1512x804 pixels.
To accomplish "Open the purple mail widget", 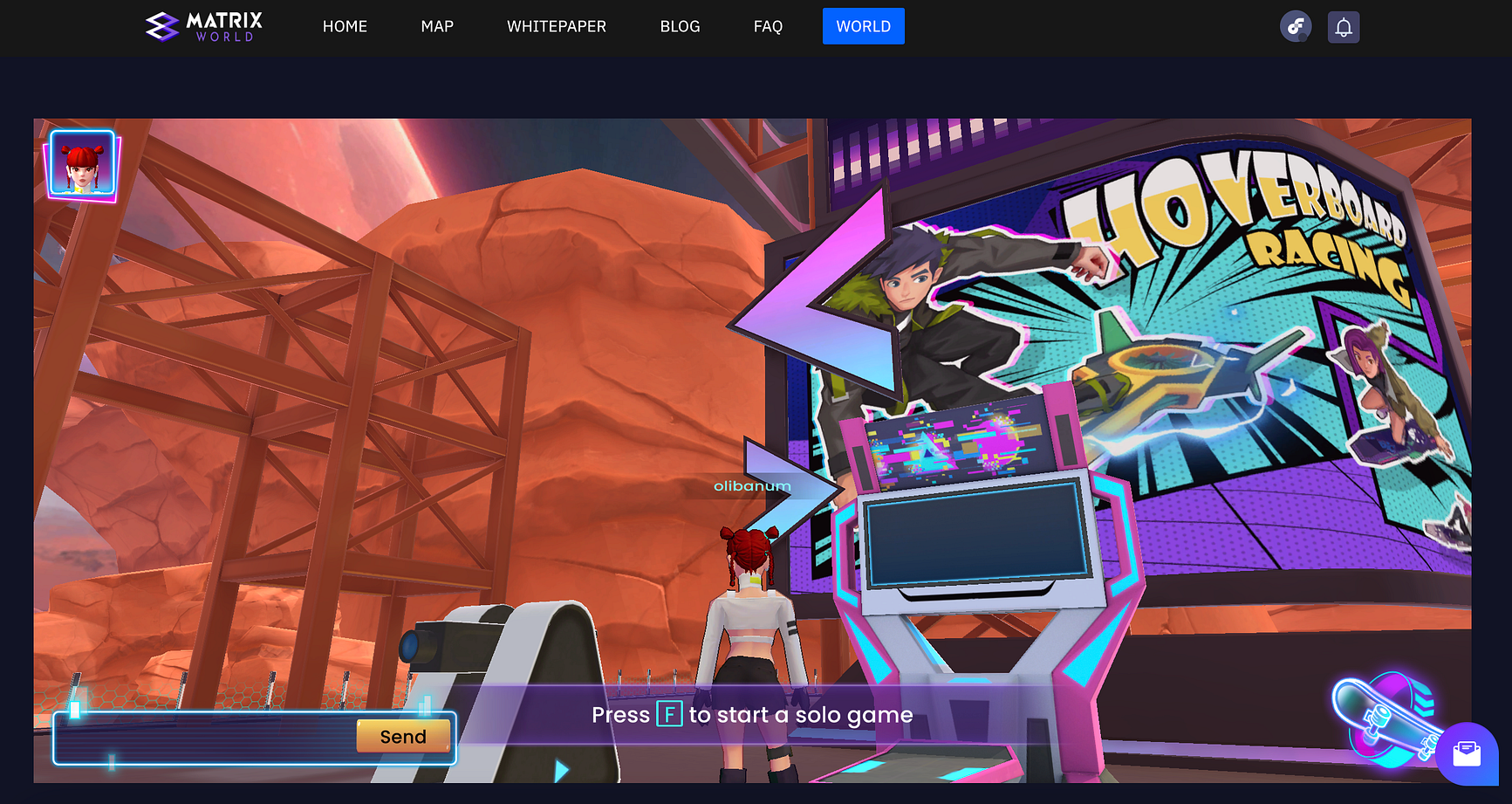I will coord(1467,753).
